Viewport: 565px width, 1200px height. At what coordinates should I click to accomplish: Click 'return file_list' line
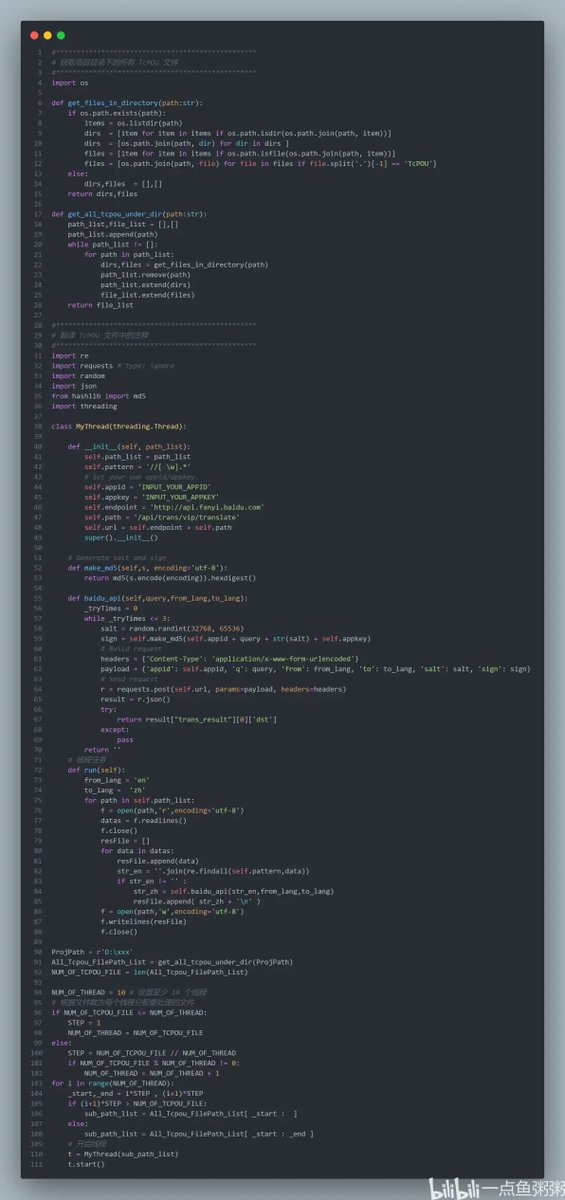point(100,305)
